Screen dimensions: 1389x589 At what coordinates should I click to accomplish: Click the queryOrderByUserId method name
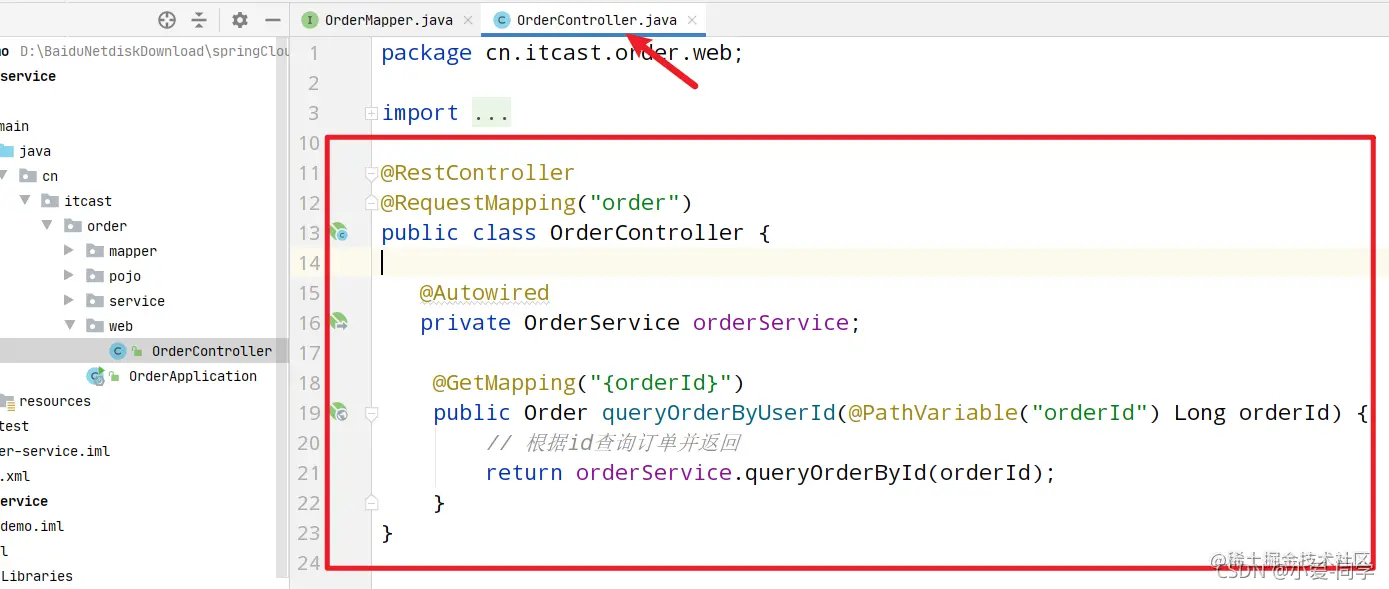tap(718, 413)
